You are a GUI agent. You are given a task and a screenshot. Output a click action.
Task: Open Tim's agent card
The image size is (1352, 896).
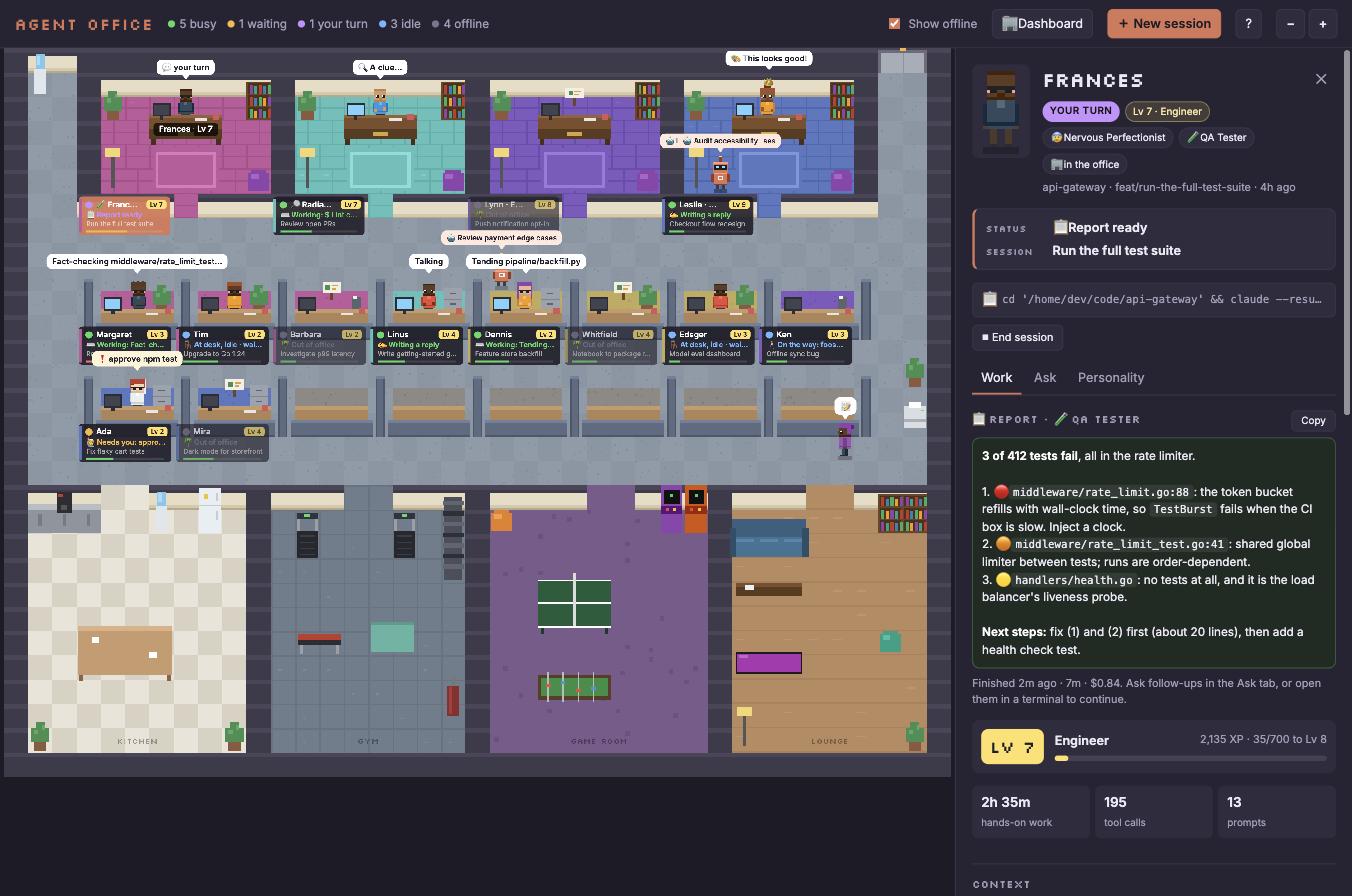pos(222,344)
